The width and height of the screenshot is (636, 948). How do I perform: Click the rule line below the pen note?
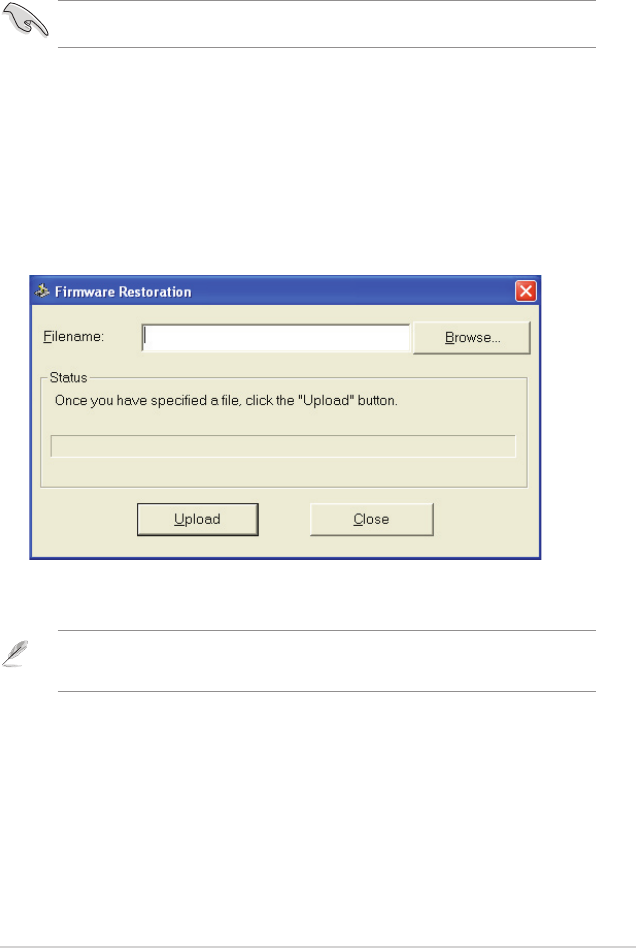(327, 691)
